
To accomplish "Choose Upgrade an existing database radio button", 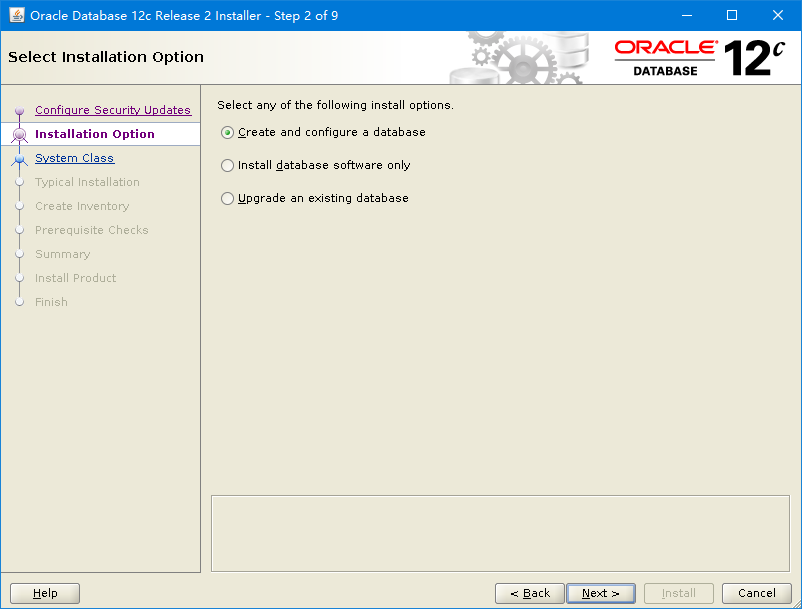I will pyautogui.click(x=228, y=198).
